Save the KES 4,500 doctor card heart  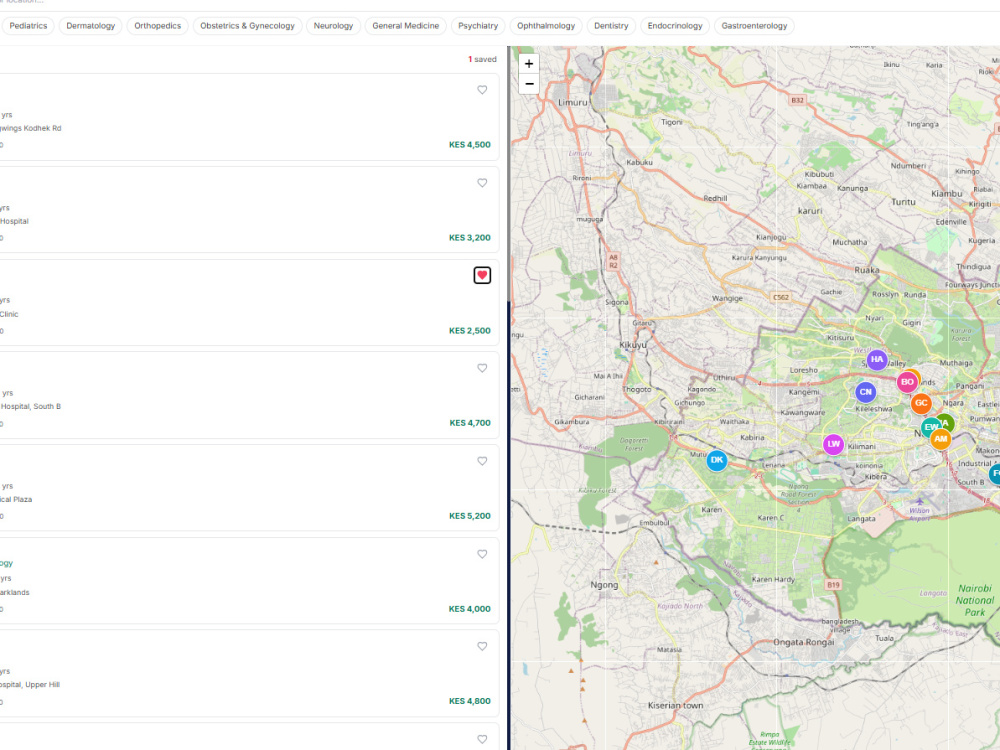coord(482,90)
